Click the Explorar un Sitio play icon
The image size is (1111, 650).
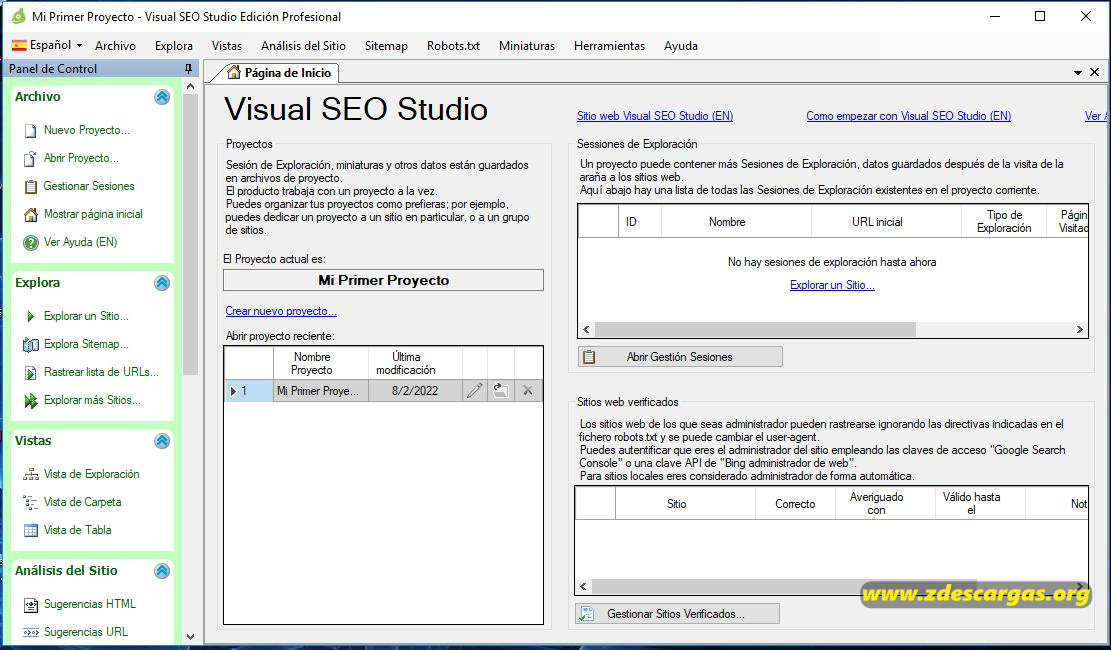click(x=30, y=316)
